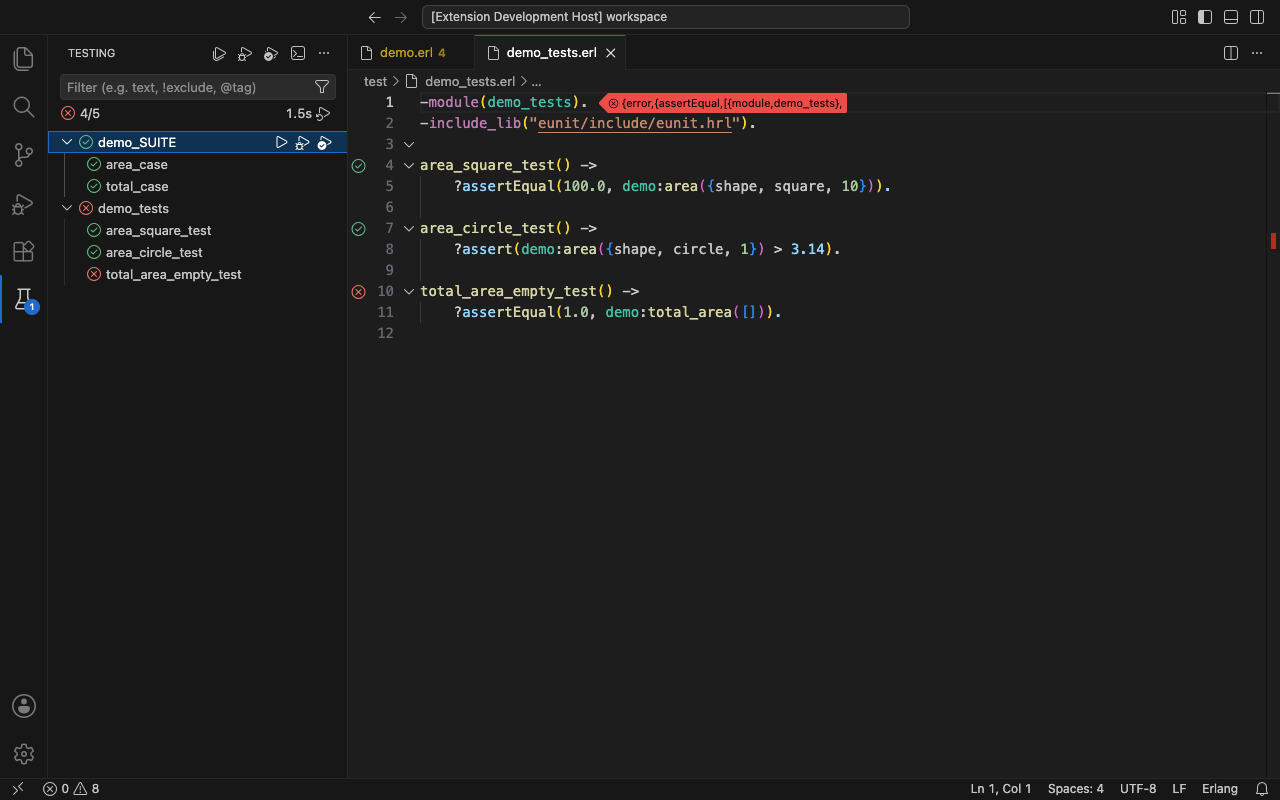This screenshot has width=1280, height=800.
Task: Toggle the secondary side bar
Action: point(1257,17)
